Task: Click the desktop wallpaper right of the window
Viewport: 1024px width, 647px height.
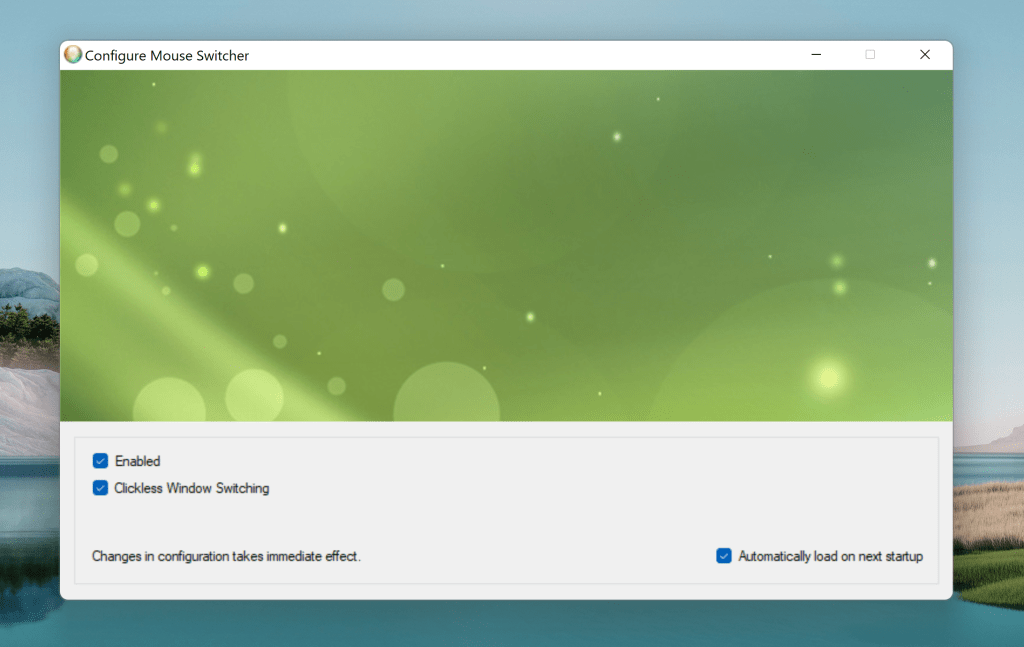Action: (988, 300)
